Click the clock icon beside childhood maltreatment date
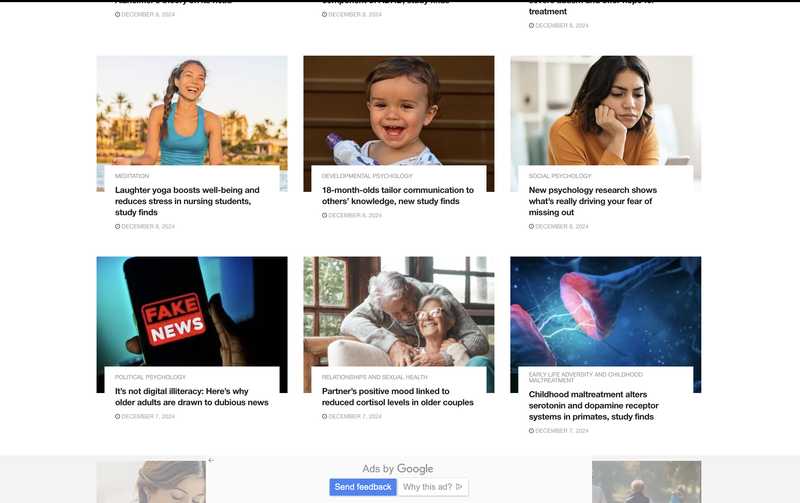 [531, 431]
